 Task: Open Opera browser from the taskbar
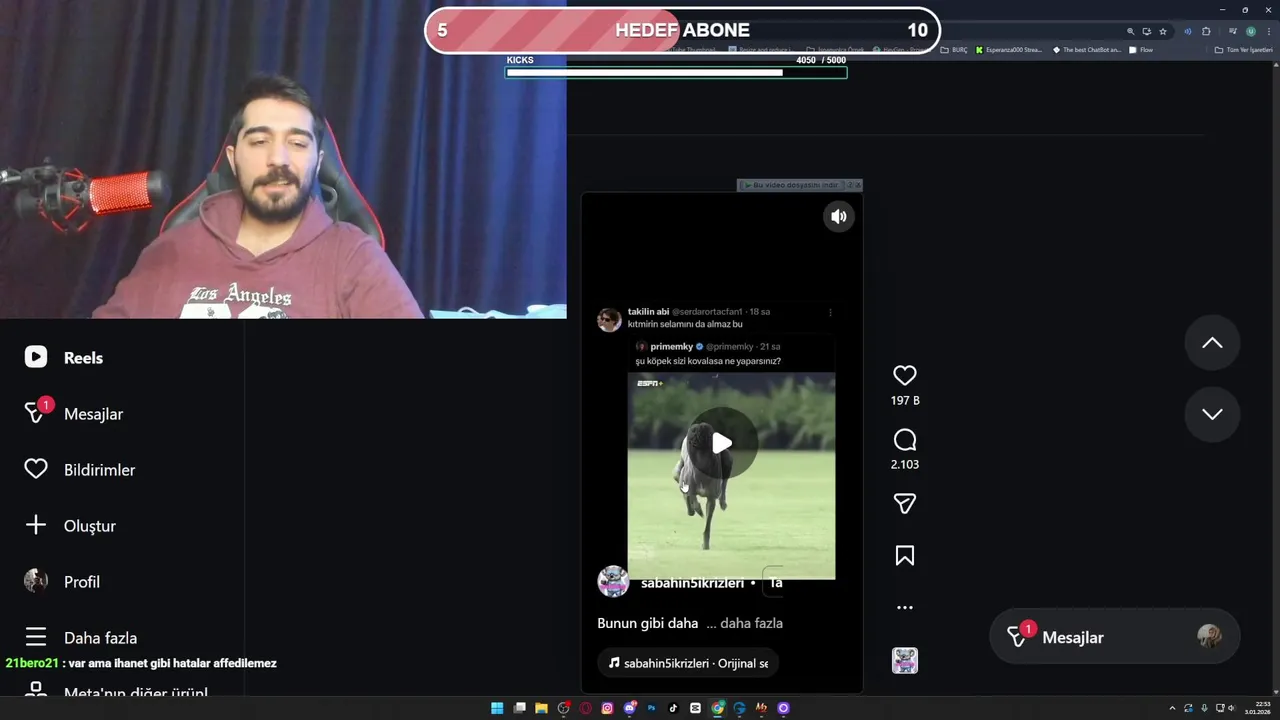click(585, 708)
